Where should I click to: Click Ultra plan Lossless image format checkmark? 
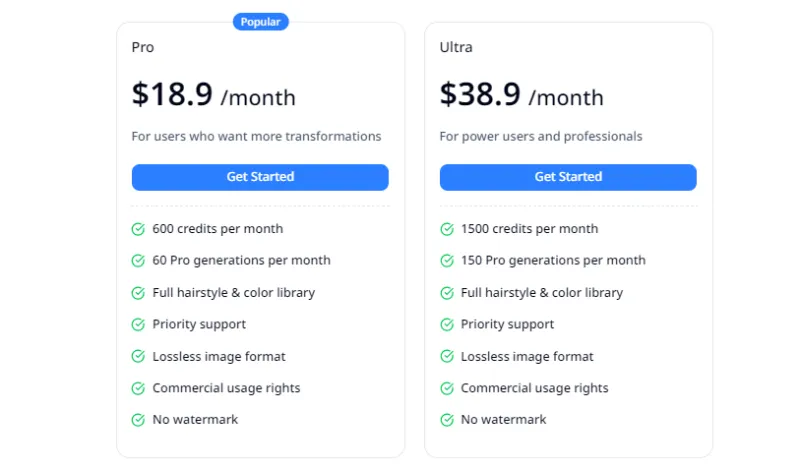click(x=447, y=357)
